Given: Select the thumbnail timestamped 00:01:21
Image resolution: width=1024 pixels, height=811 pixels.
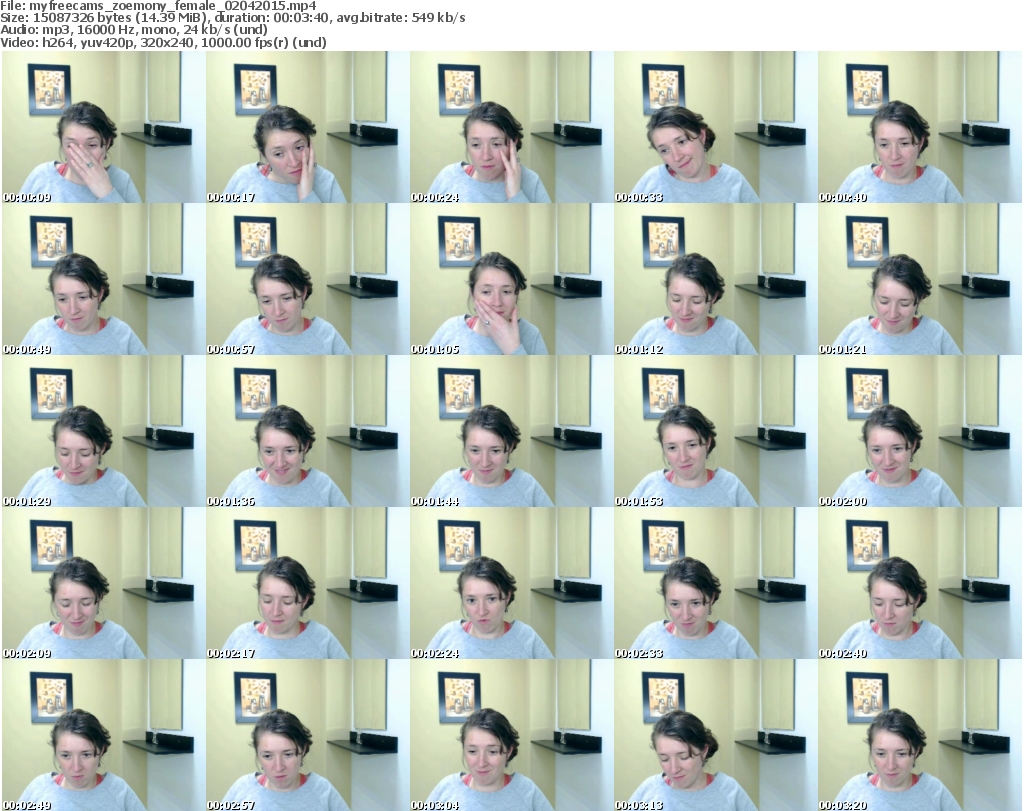Looking at the screenshot, I should tap(920, 279).
